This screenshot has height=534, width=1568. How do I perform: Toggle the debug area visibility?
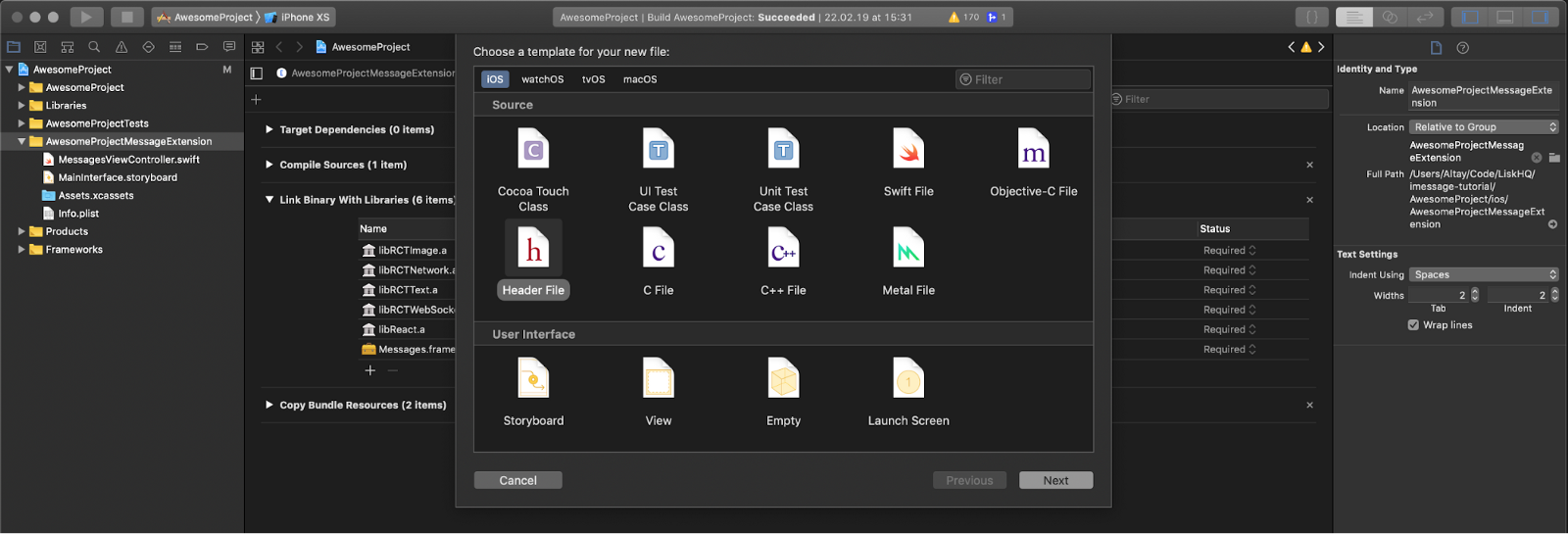point(1505,17)
